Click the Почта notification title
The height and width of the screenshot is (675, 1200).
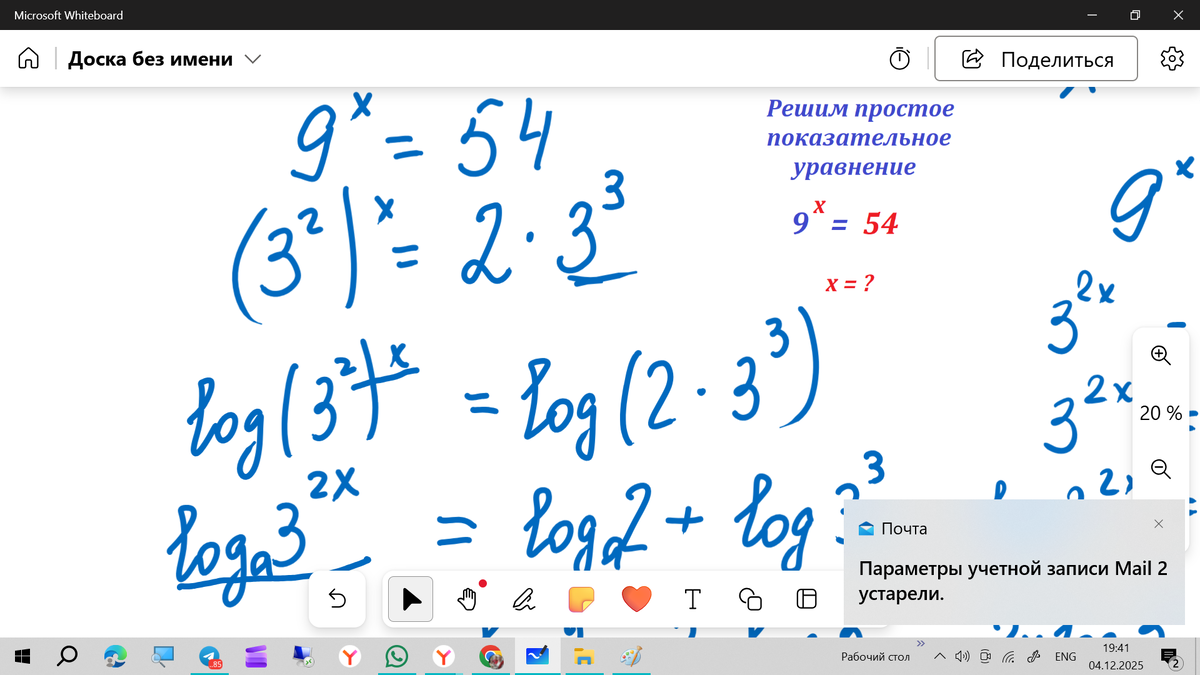click(904, 528)
